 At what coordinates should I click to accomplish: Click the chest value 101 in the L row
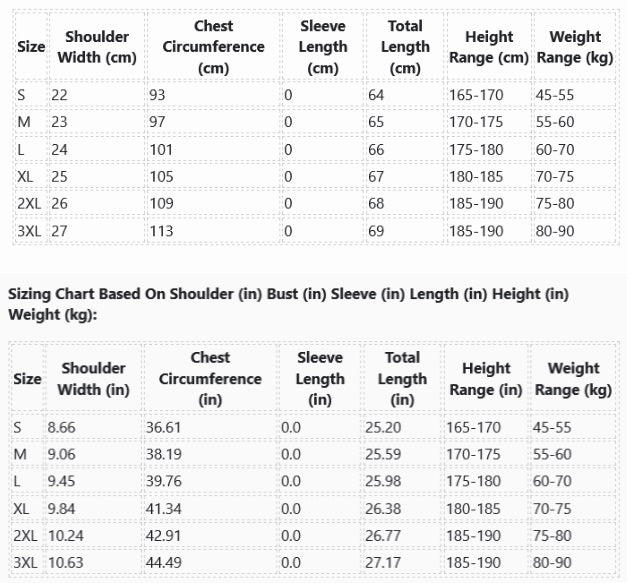click(x=161, y=149)
